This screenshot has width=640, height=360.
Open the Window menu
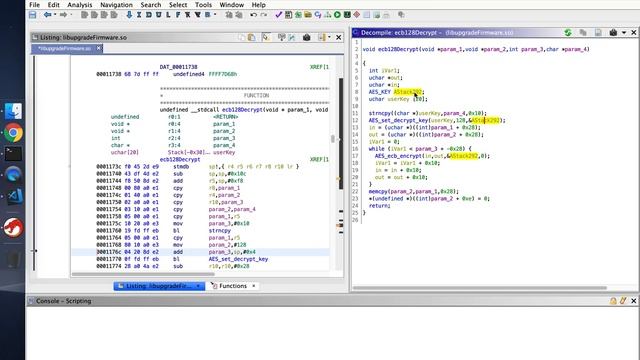pyautogui.click(x=231, y=5)
